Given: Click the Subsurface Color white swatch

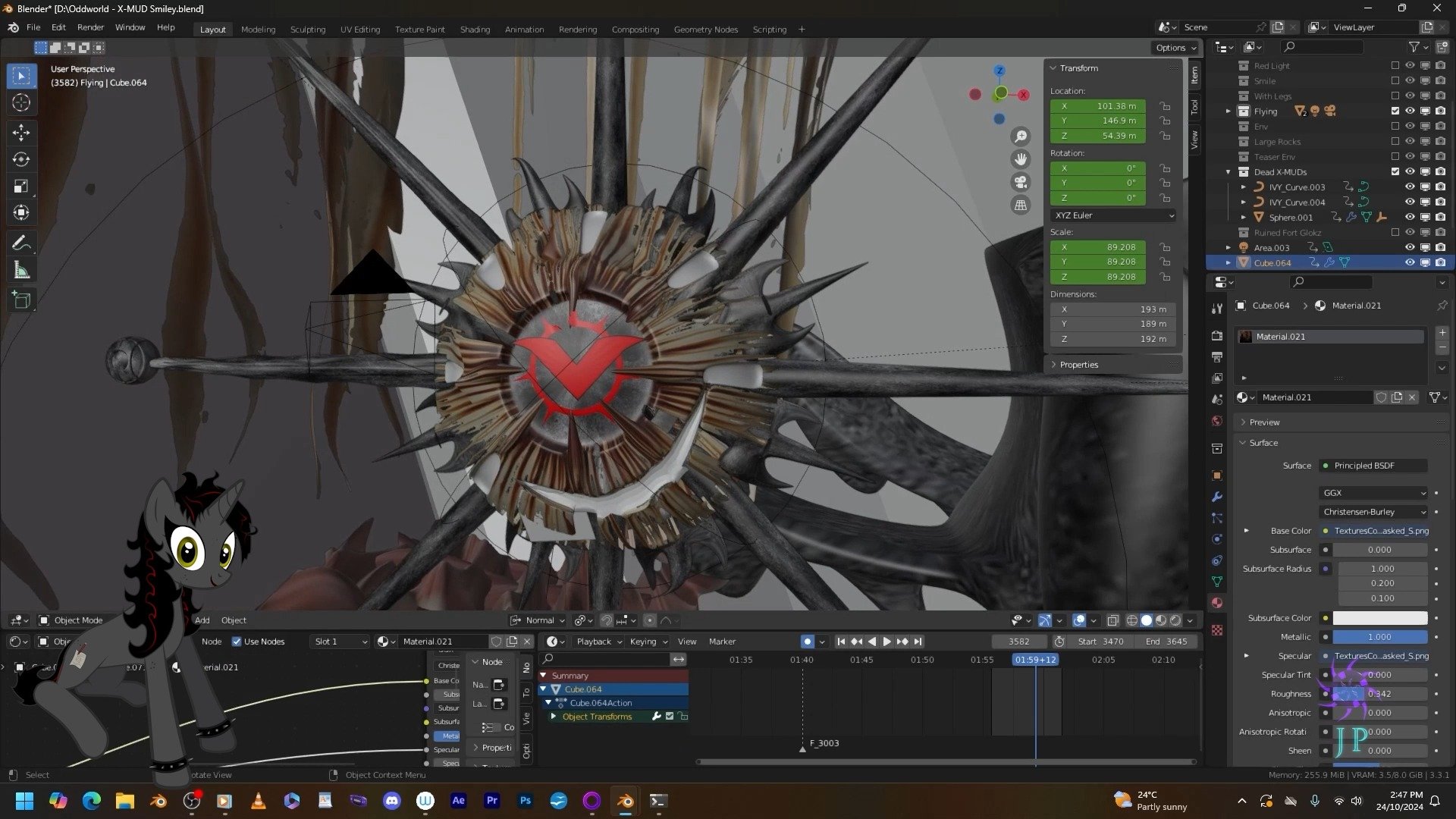Looking at the screenshot, I should [1379, 618].
